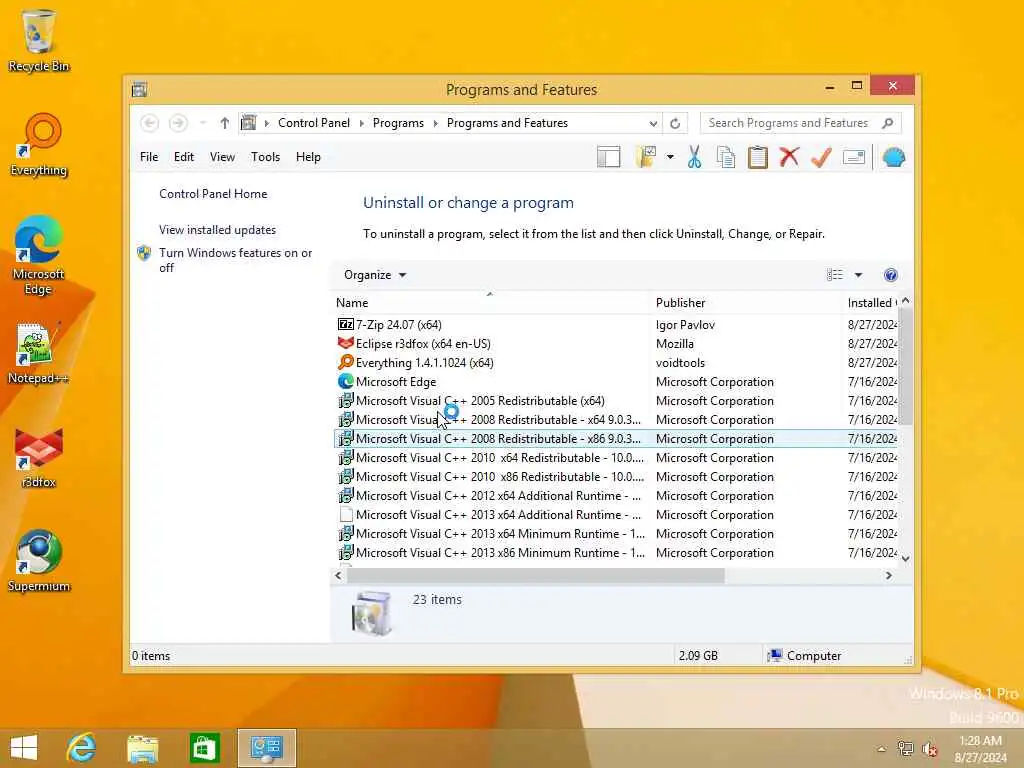Open the Help menu
Viewport: 1024px width, 768px height.
click(308, 157)
